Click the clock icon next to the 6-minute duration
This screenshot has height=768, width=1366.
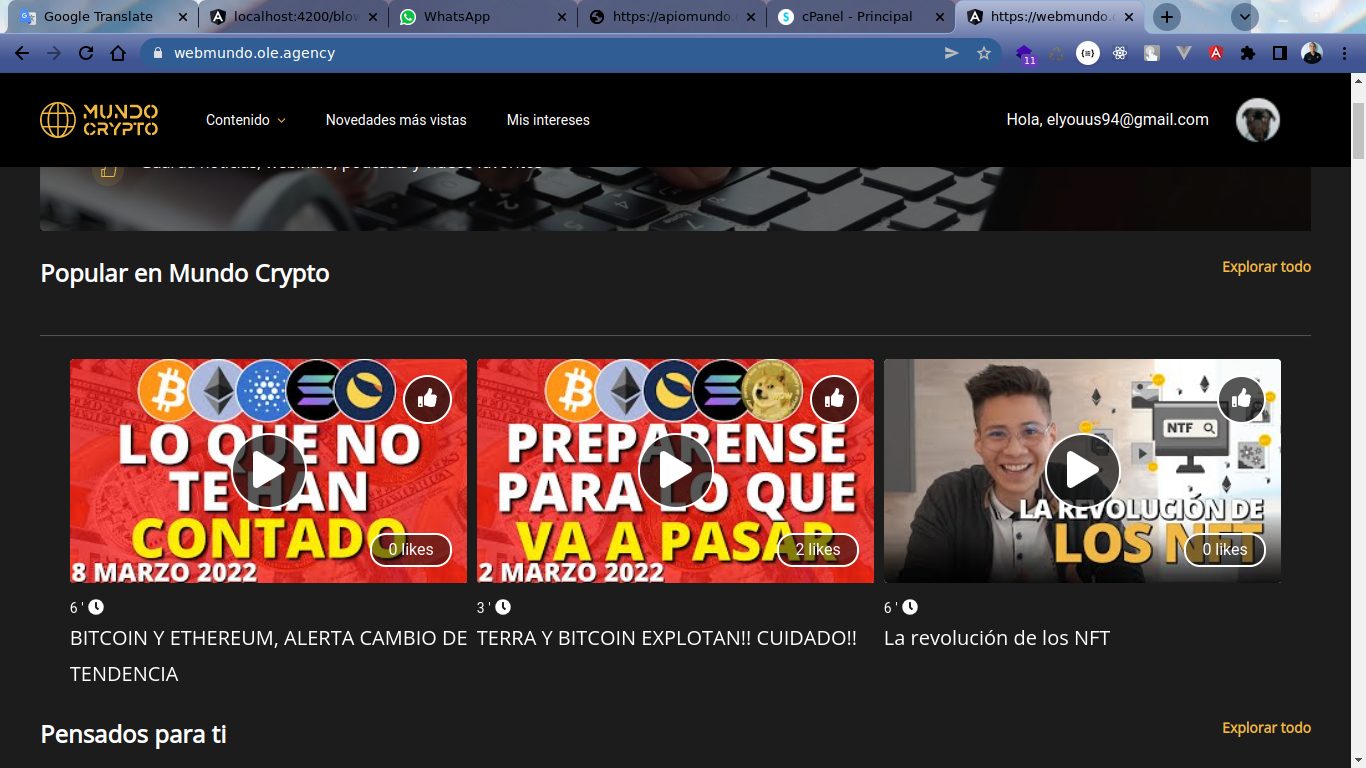97,606
